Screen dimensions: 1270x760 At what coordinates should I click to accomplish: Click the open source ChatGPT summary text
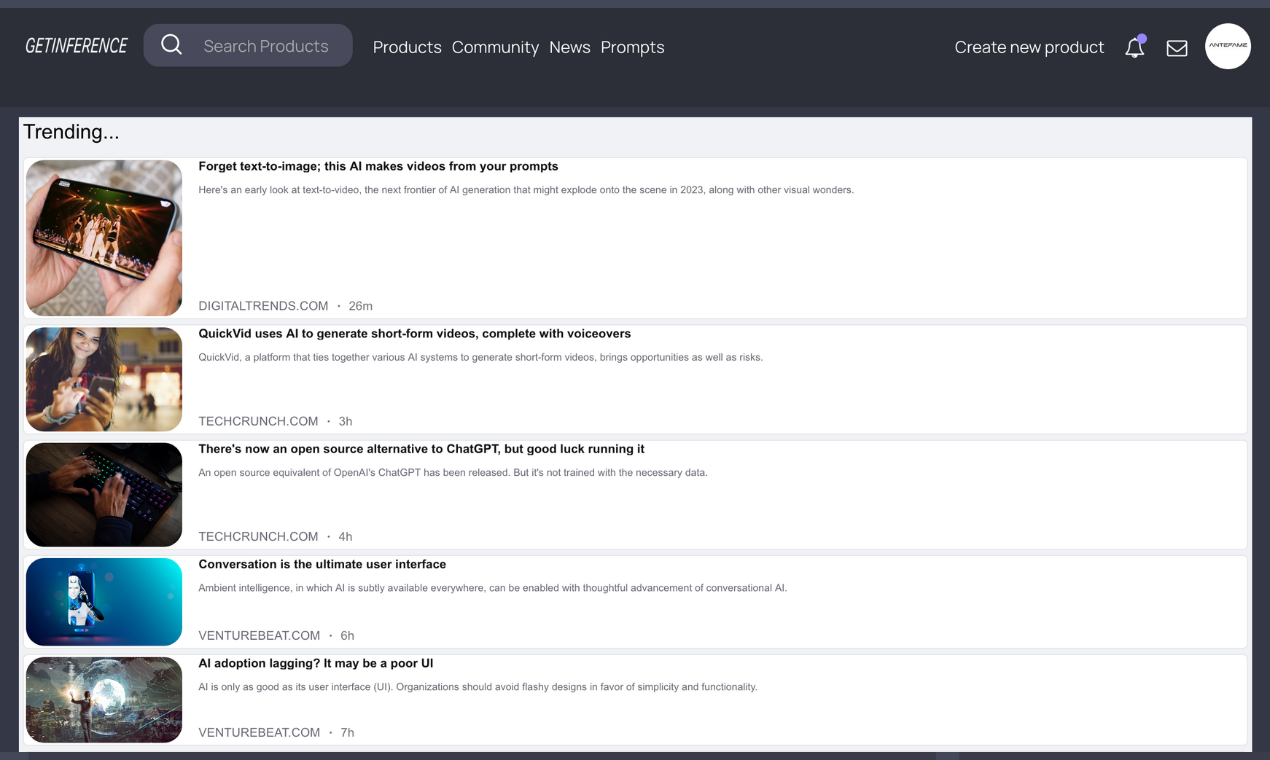[452, 473]
